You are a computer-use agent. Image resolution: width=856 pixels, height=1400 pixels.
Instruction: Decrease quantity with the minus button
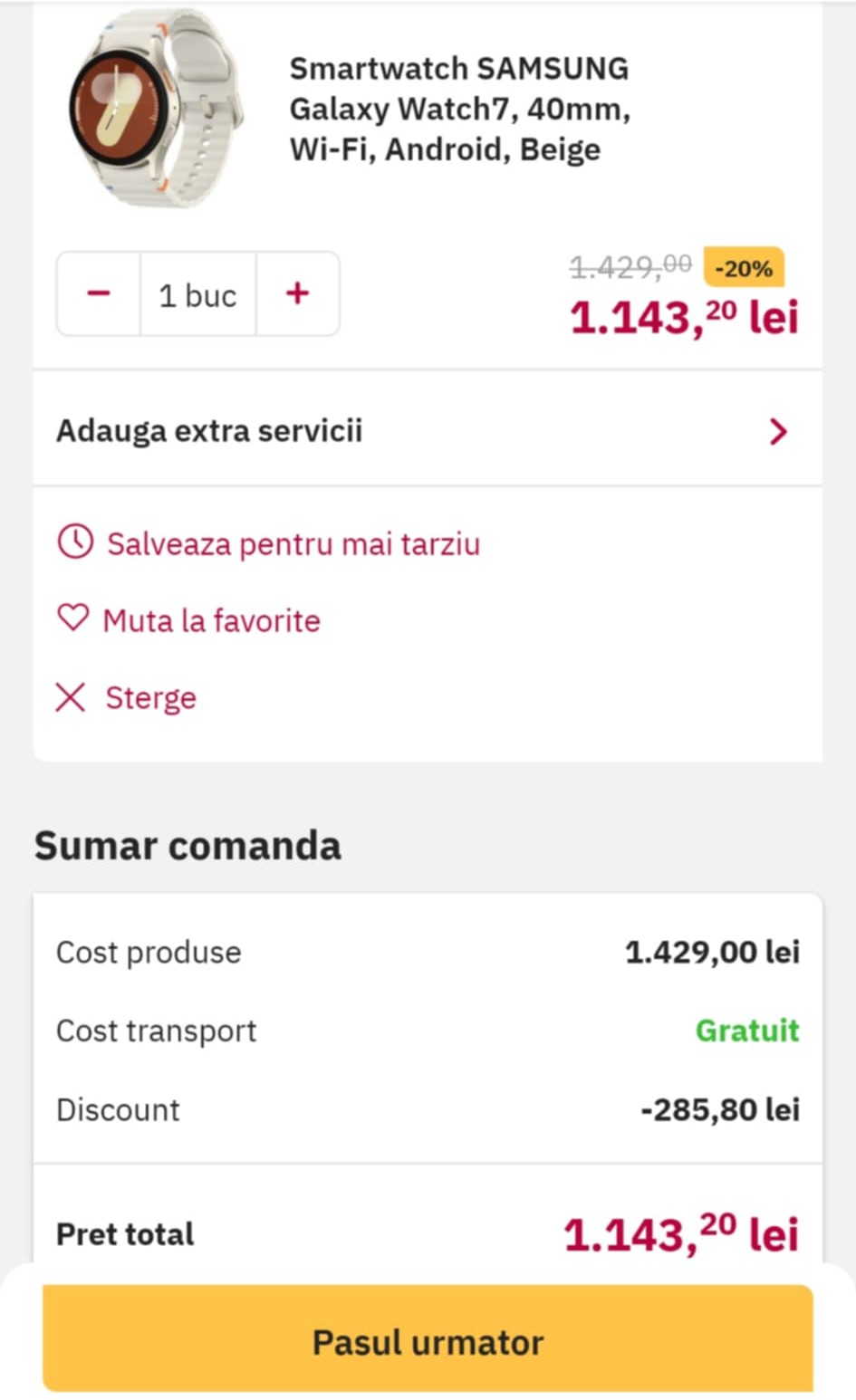99,293
